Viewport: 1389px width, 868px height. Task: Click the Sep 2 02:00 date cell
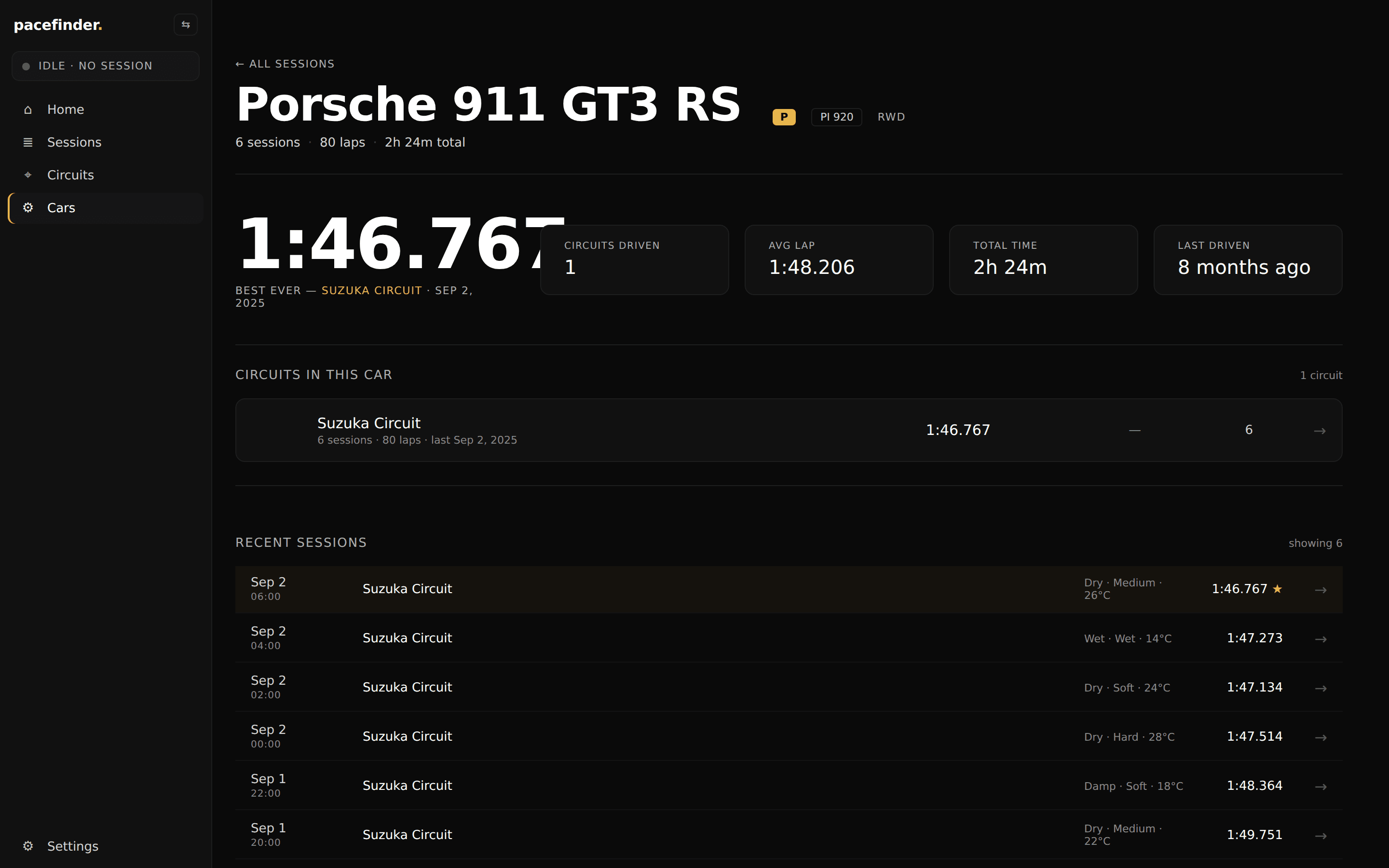[268, 687]
